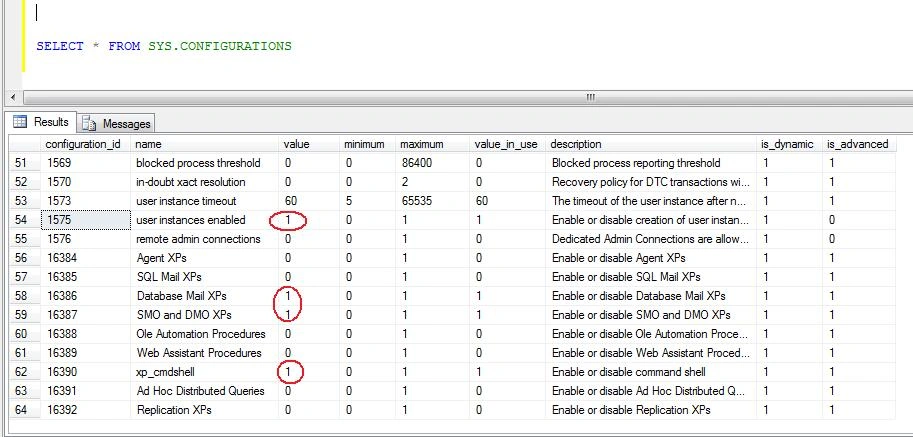Viewport: 913px width, 437px height.
Task: Select the value_in_use column header
Action: (x=505, y=144)
